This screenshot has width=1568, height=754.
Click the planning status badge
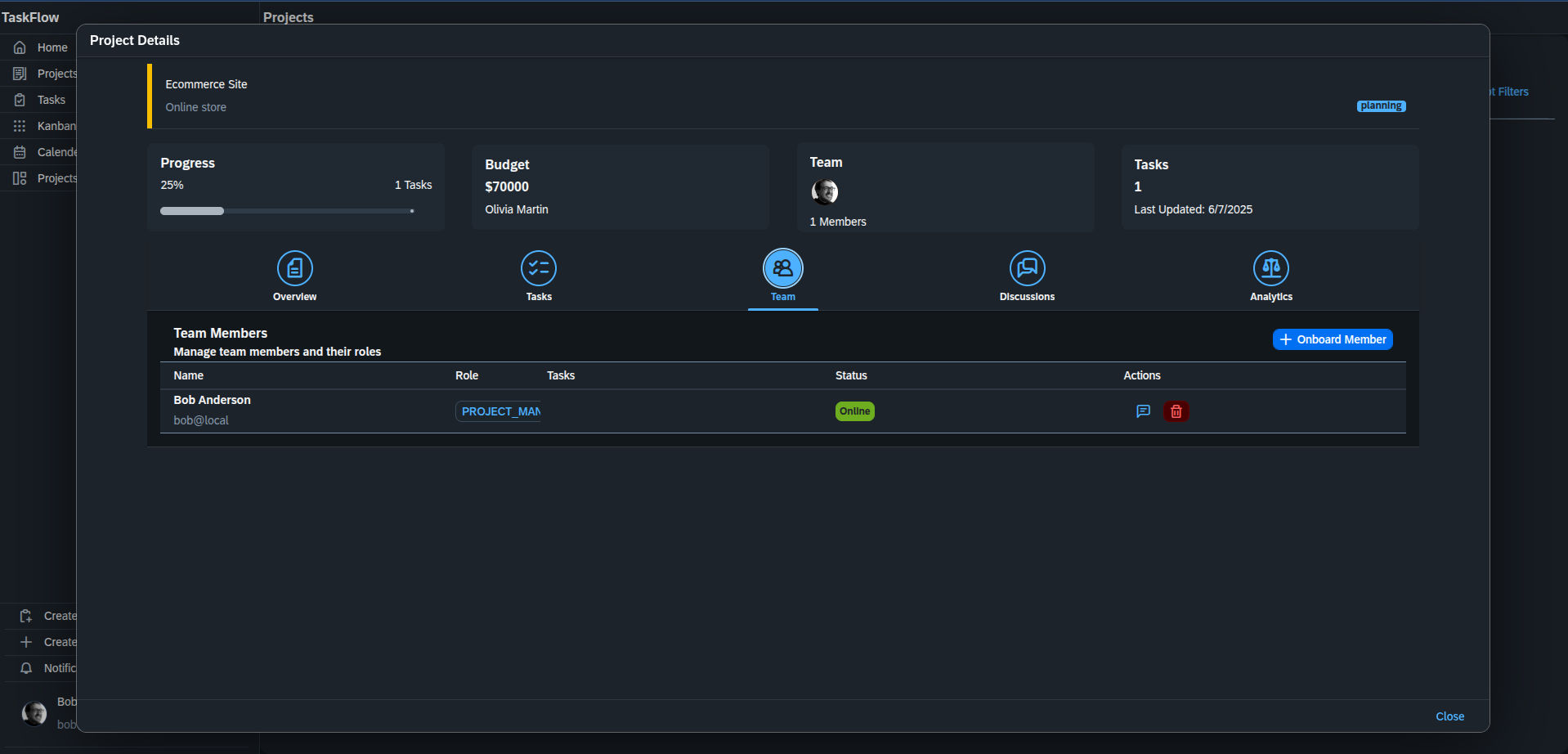1382,106
